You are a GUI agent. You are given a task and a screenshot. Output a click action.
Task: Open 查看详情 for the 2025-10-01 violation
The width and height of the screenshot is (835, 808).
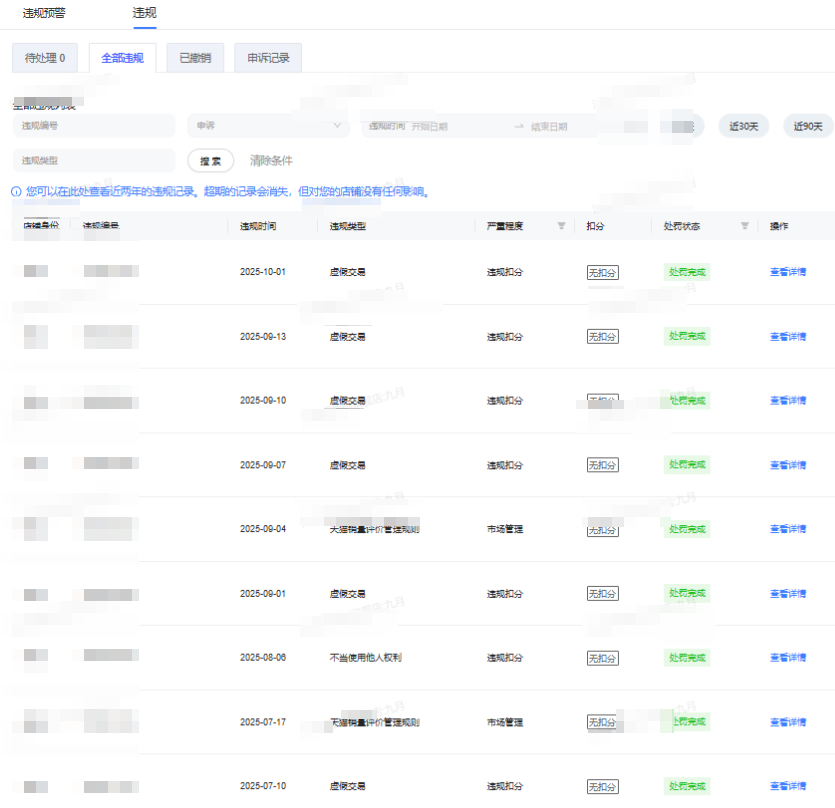tap(787, 272)
